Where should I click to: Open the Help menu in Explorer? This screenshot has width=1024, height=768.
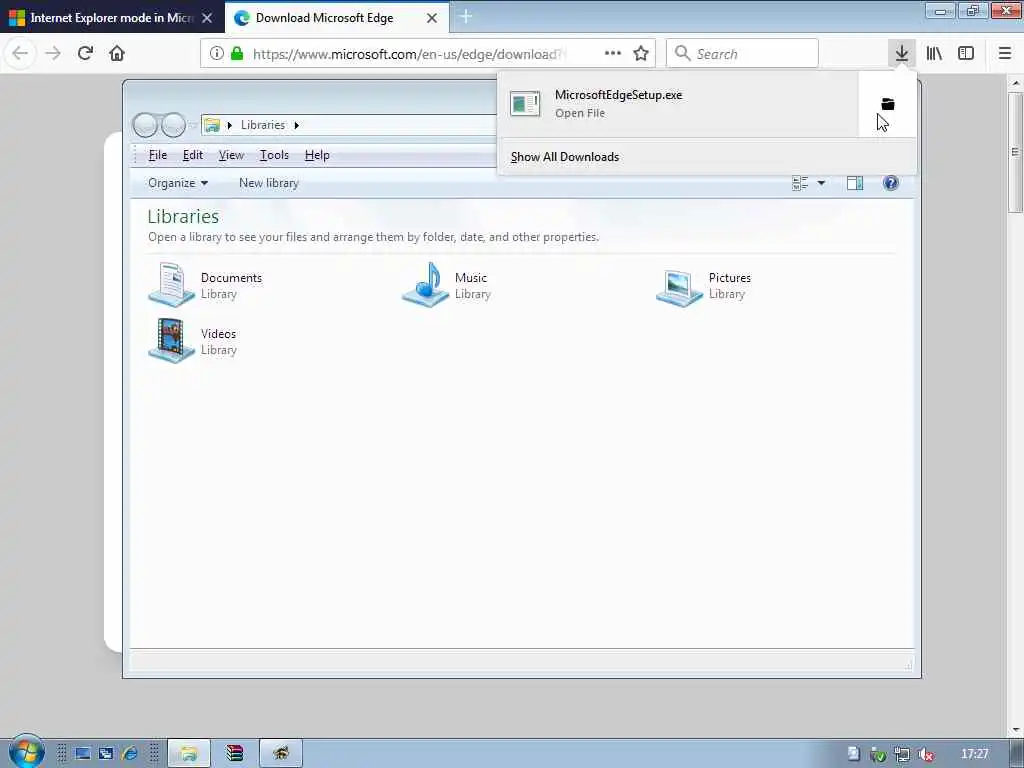[x=317, y=155]
